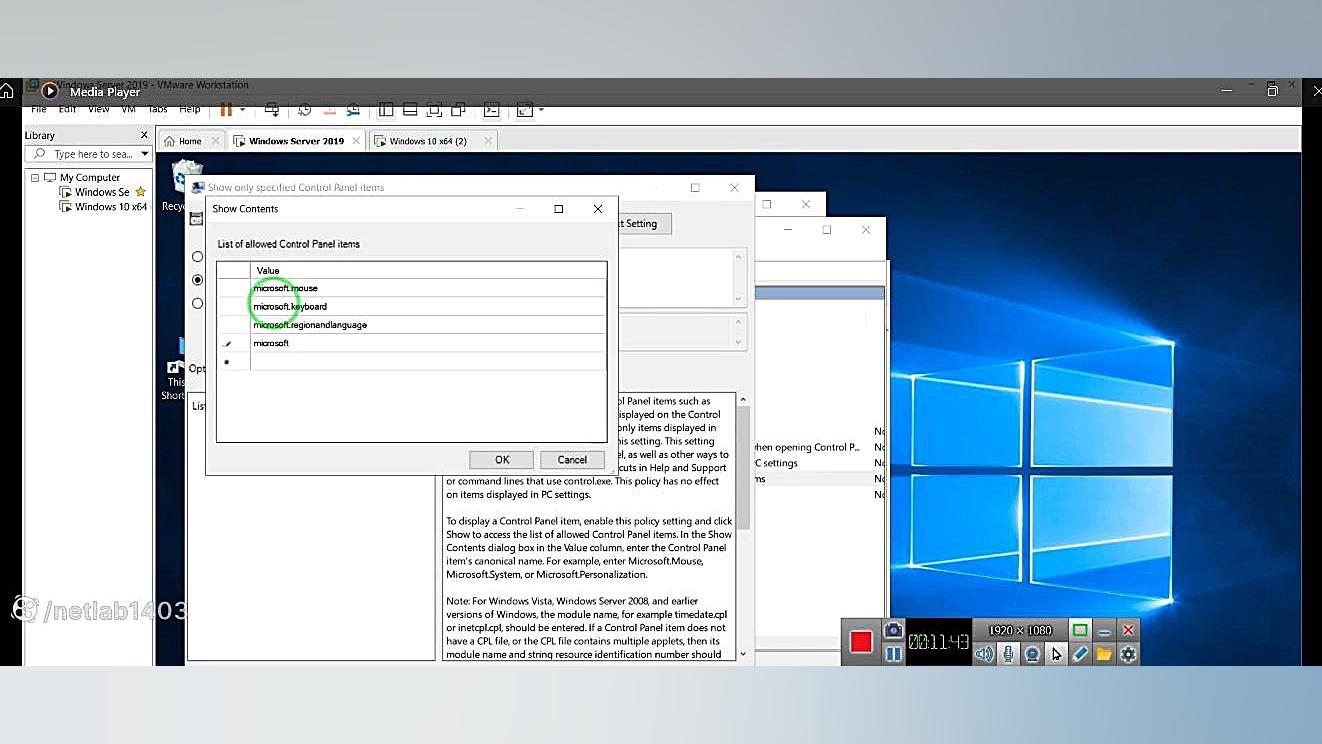Click Send Ctrl+Alt+Del toolbar icon

click(x=271, y=110)
